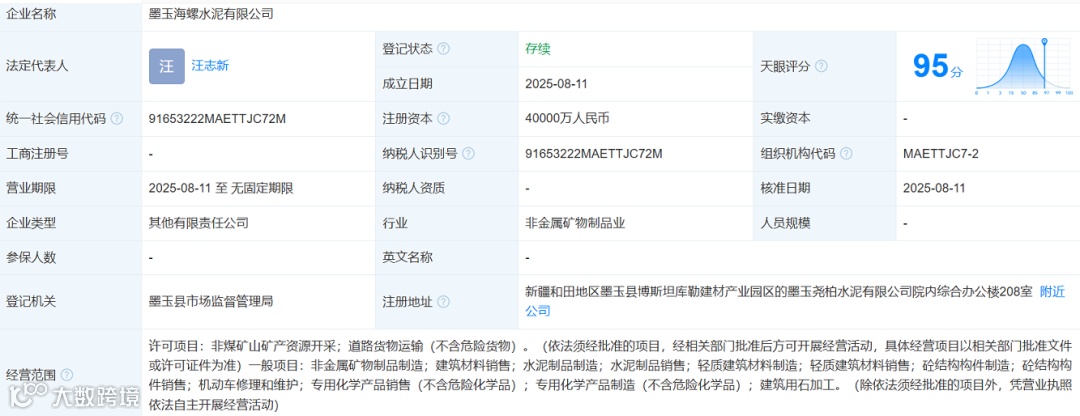The width and height of the screenshot is (1080, 416).
Task: Click 40000万人民币 registered capital value
Action: [x=567, y=118]
